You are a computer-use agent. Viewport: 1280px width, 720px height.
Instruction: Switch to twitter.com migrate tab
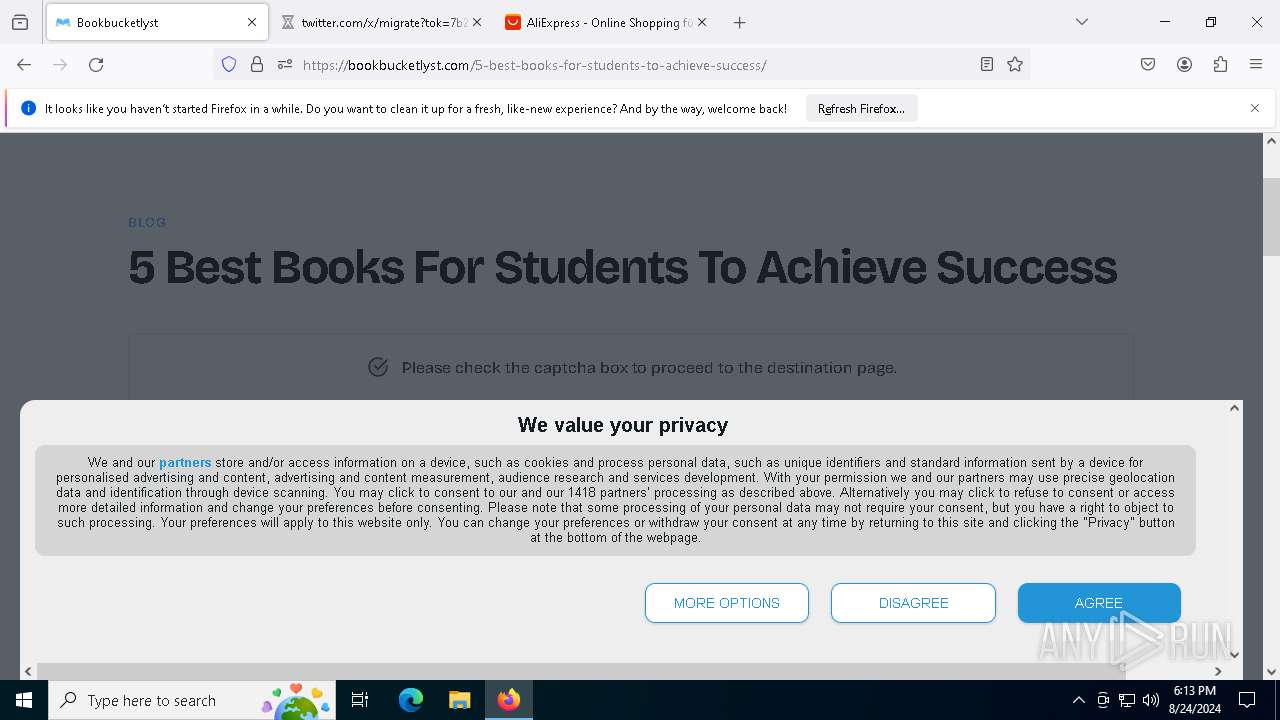382,22
